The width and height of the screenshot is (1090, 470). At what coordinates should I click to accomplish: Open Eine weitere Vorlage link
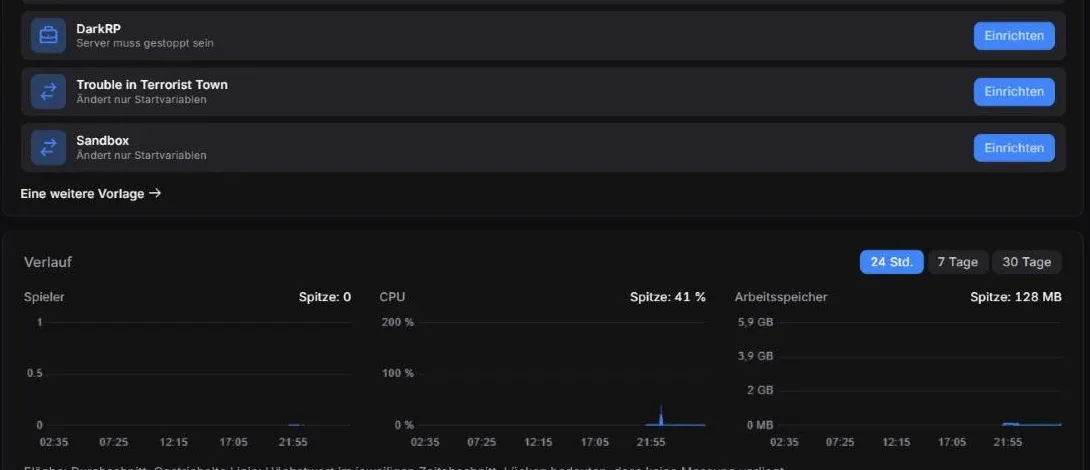(90, 194)
